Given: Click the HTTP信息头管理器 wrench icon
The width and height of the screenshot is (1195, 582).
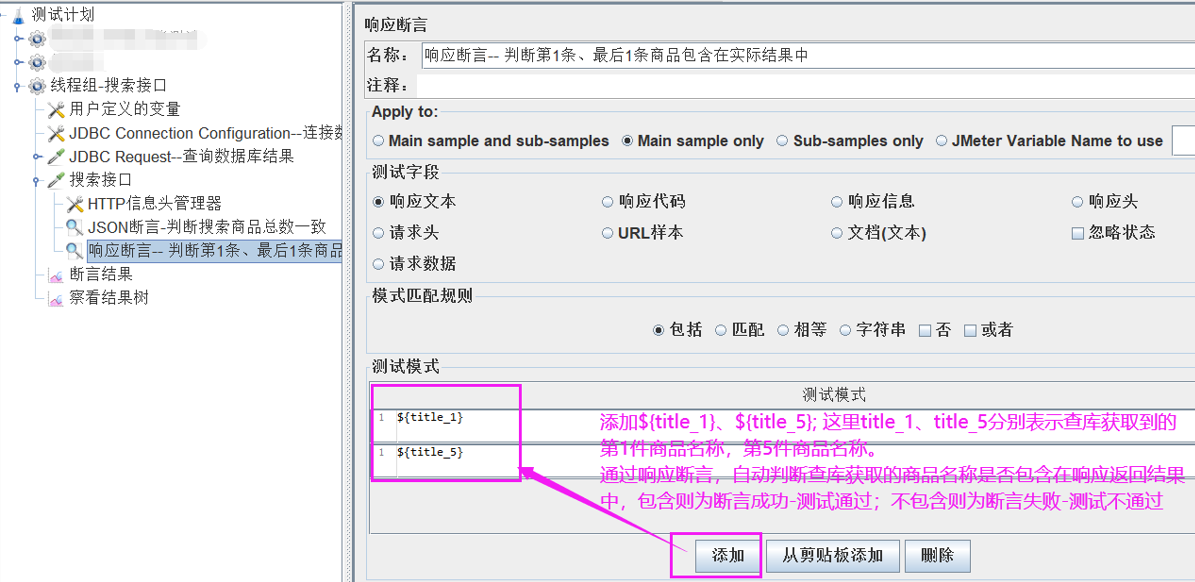Looking at the screenshot, I should pos(76,202).
